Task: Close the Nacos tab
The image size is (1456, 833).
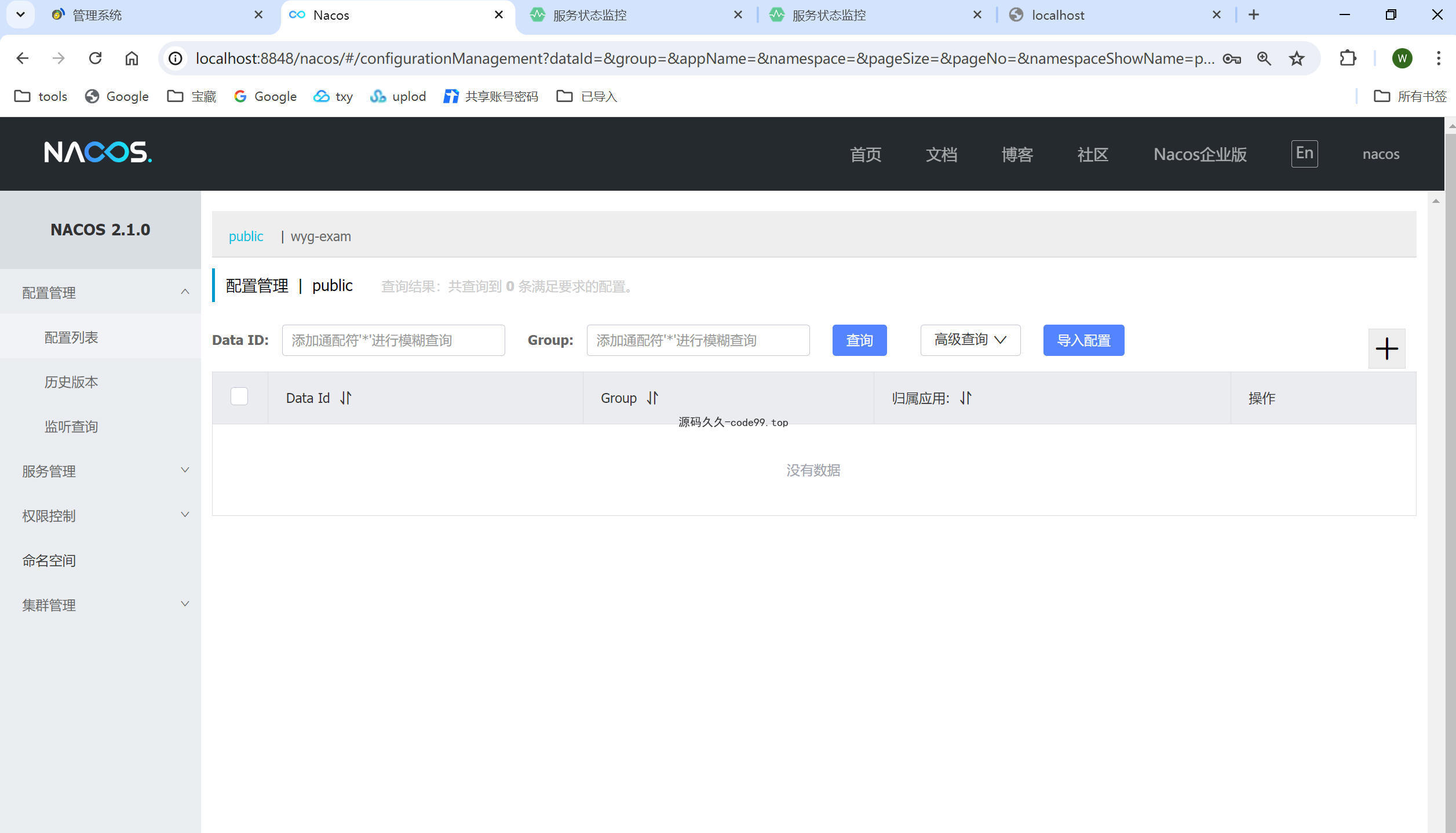Action: pyautogui.click(x=498, y=15)
